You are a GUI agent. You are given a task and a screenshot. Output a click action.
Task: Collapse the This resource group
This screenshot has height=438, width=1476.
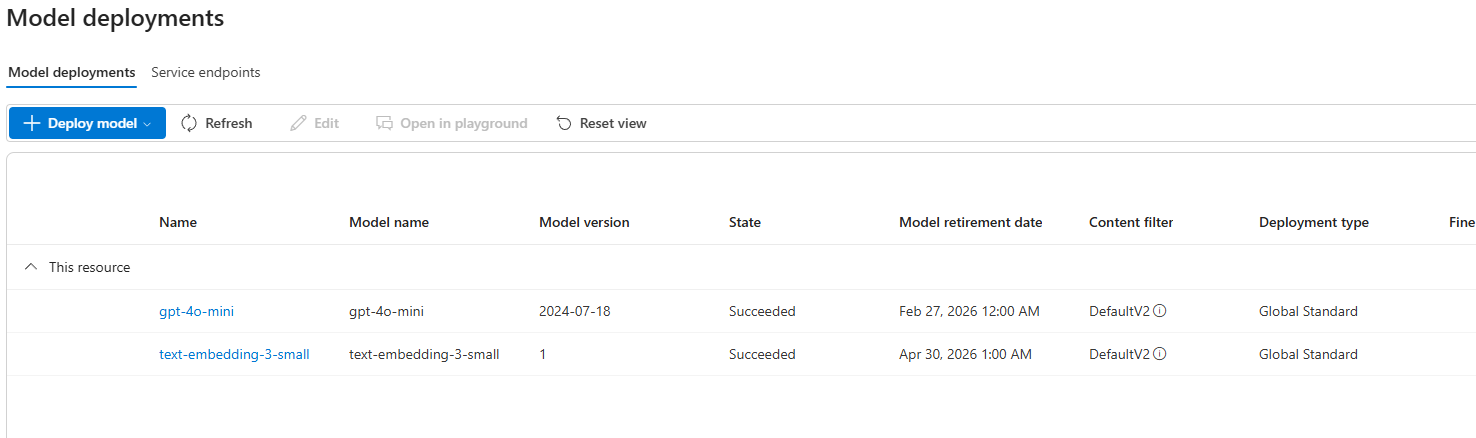[x=31, y=267]
